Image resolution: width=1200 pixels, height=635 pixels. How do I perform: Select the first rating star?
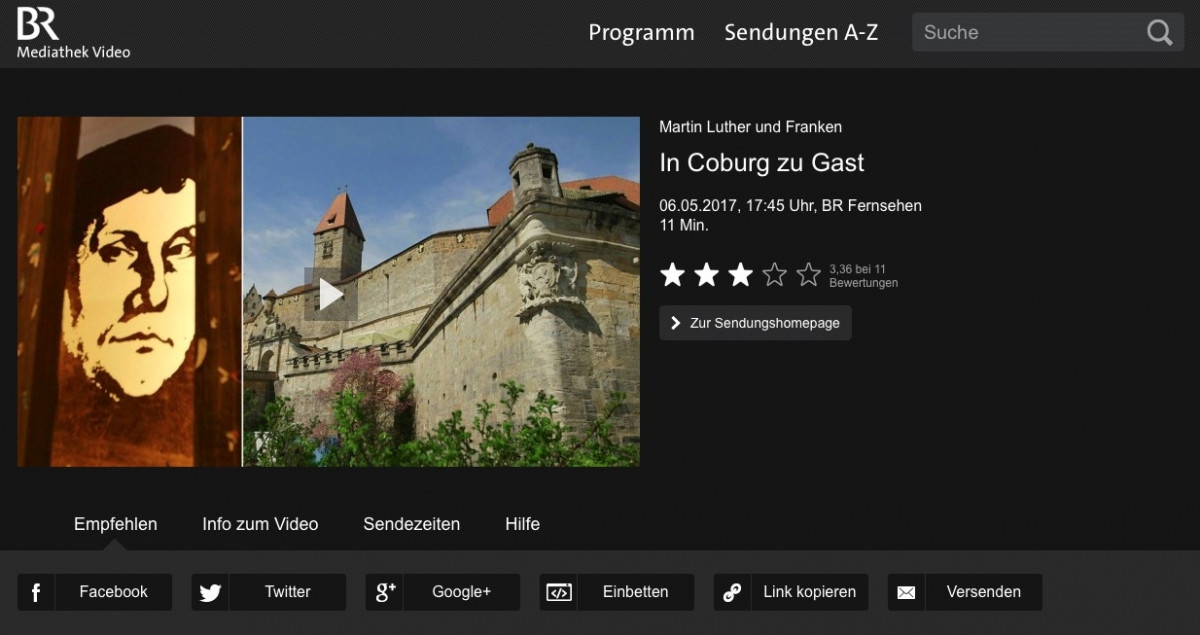[672, 275]
